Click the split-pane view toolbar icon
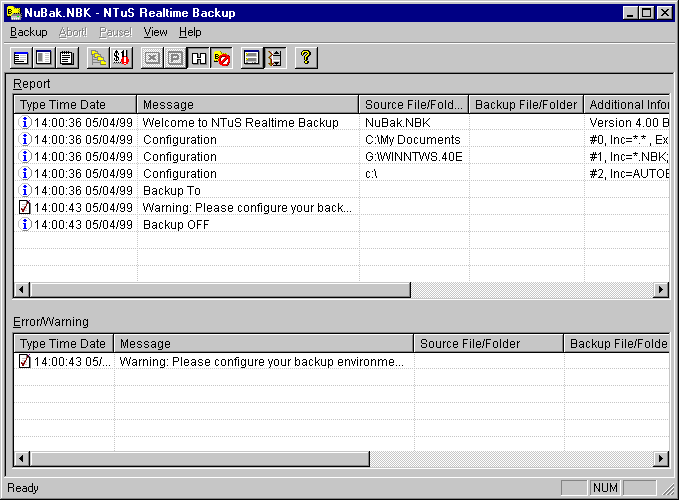 [x=44, y=58]
